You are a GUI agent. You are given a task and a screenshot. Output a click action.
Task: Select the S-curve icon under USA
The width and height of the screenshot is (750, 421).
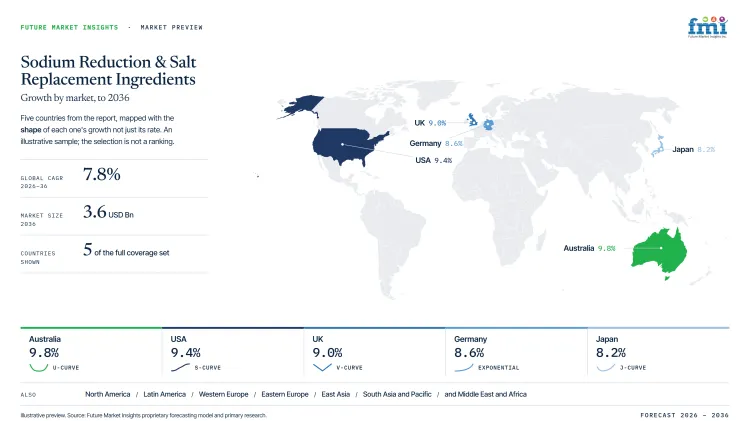coord(180,368)
